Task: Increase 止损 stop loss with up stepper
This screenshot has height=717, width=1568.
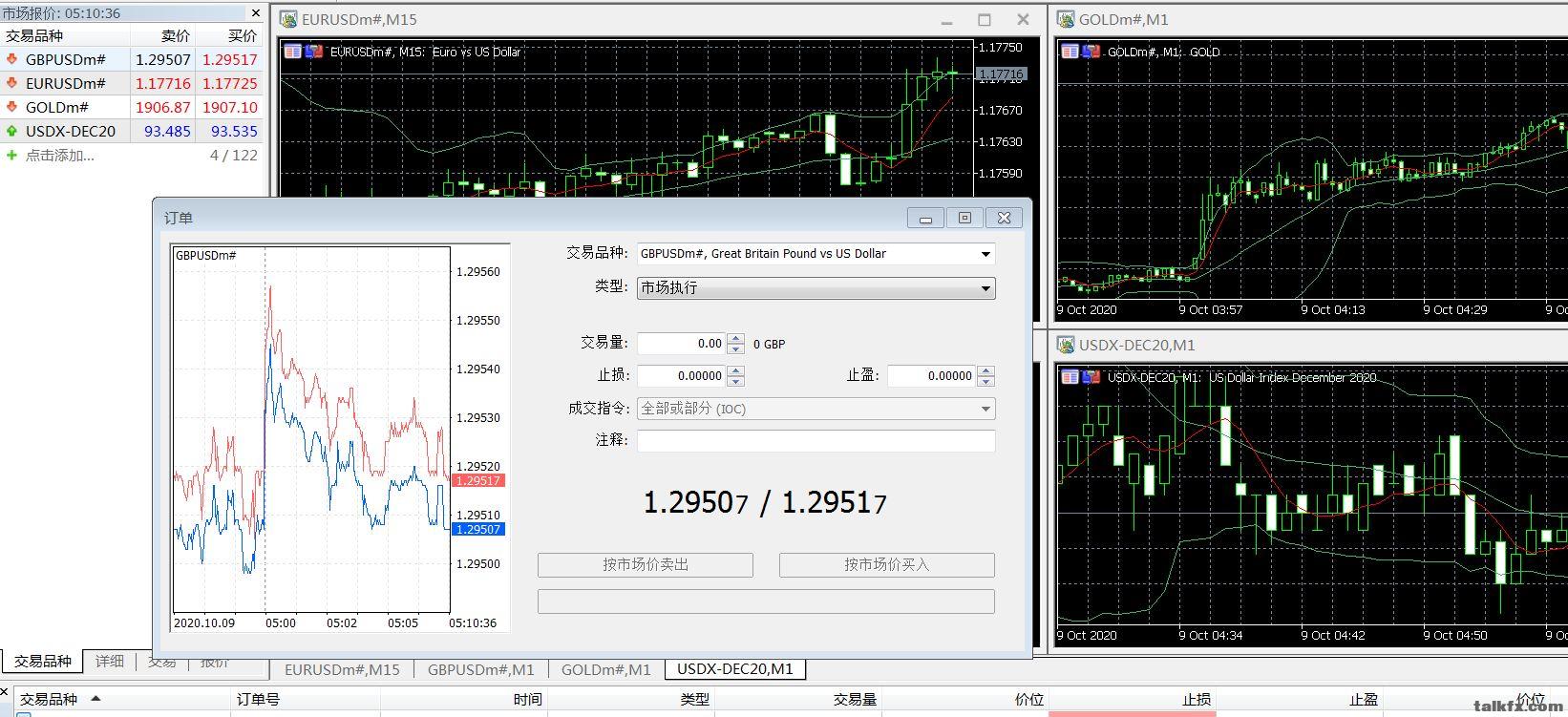Action: 735,371
